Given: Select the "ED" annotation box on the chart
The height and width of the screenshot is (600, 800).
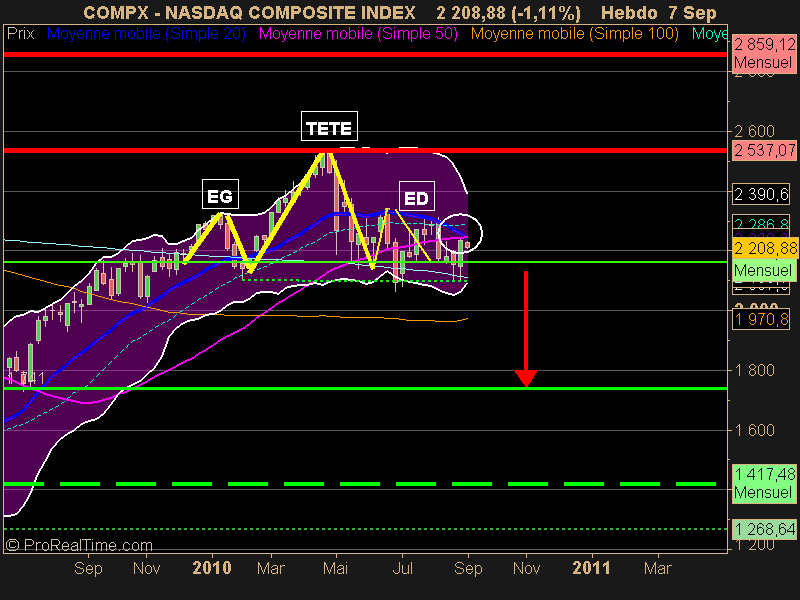Looking at the screenshot, I should point(416,196).
